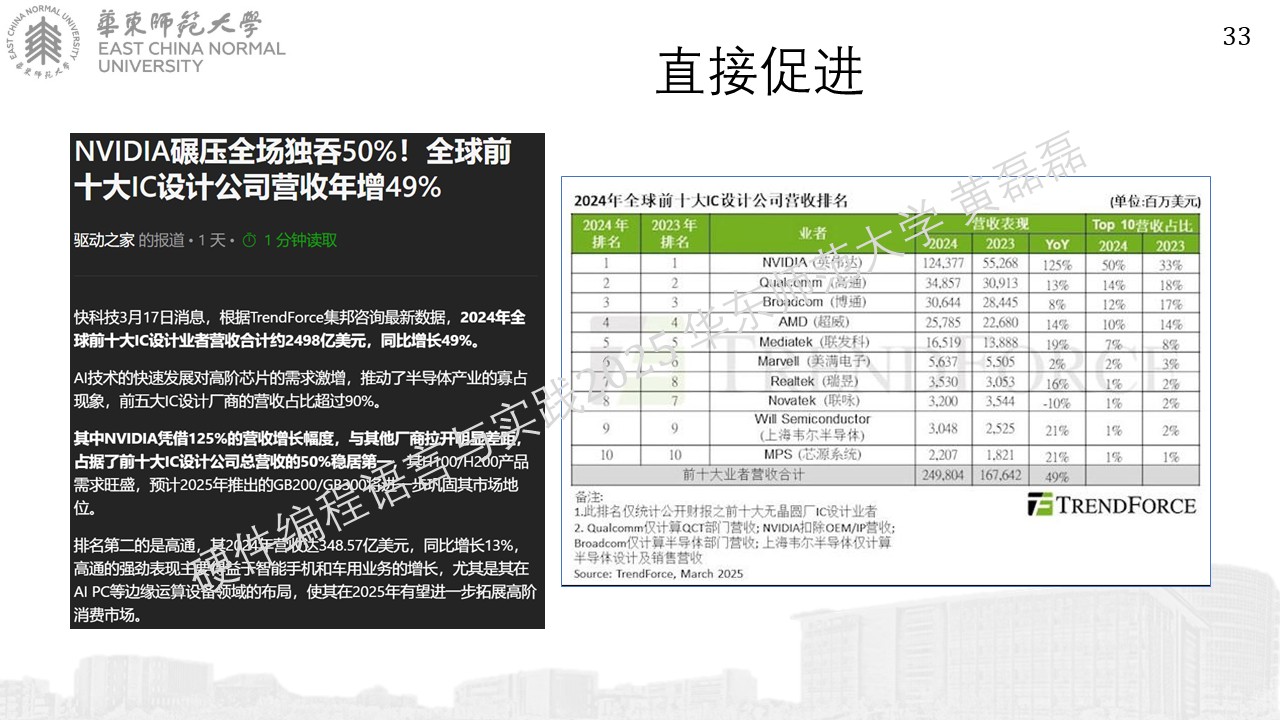Click NVIDIA 2023 share 33%
1280x720 pixels.
tap(1170, 264)
